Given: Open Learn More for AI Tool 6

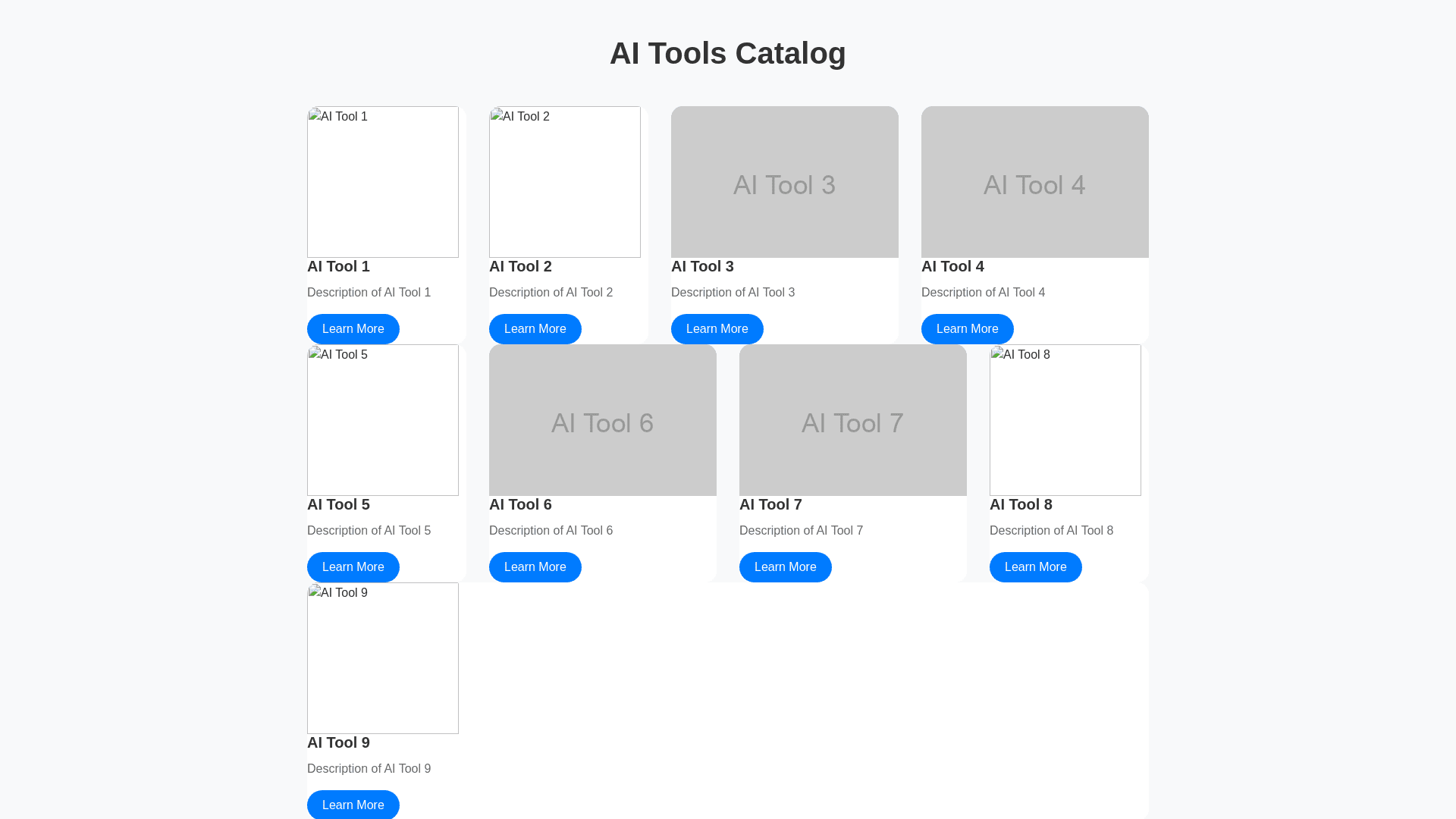Looking at the screenshot, I should click(535, 567).
